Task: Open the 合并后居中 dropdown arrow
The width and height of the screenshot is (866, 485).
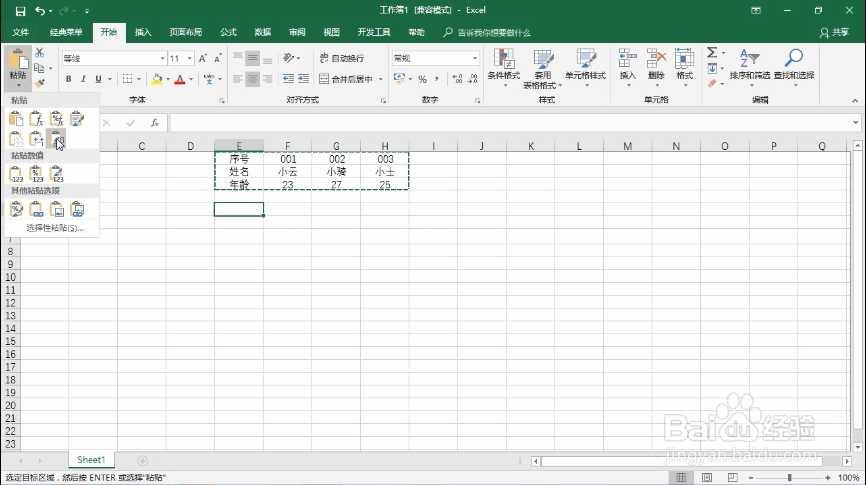Action: 381,79
